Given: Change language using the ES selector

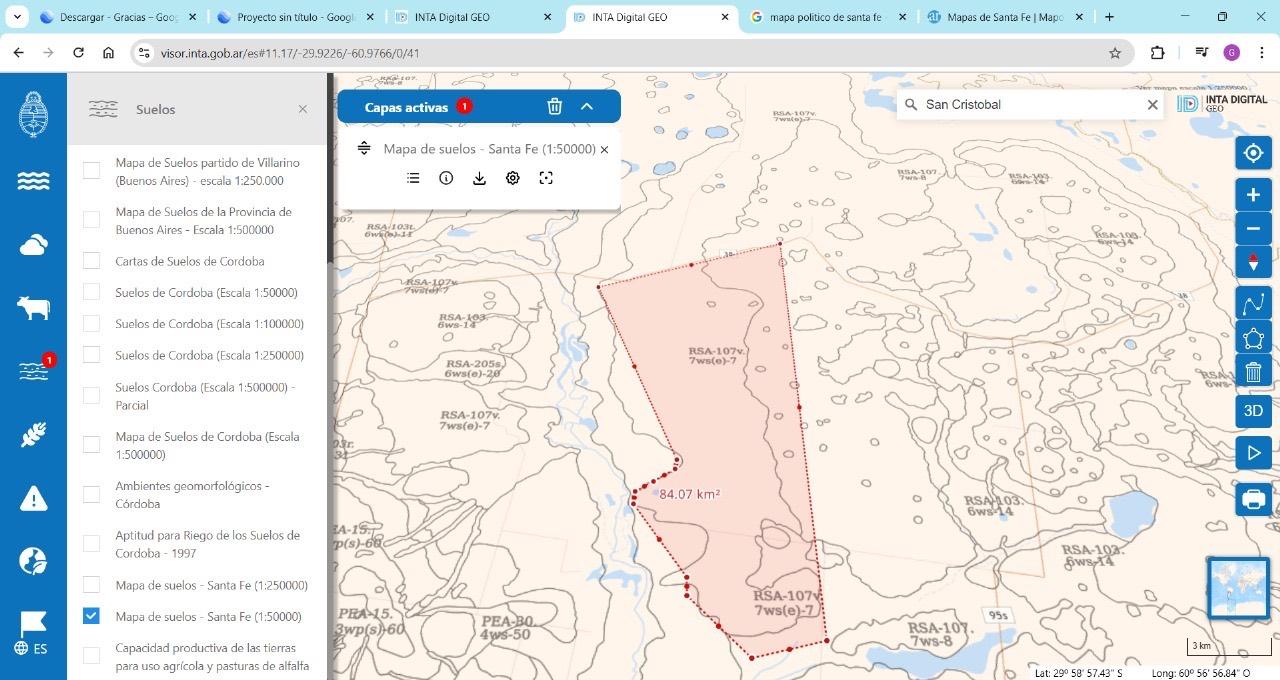Looking at the screenshot, I should click(31, 648).
